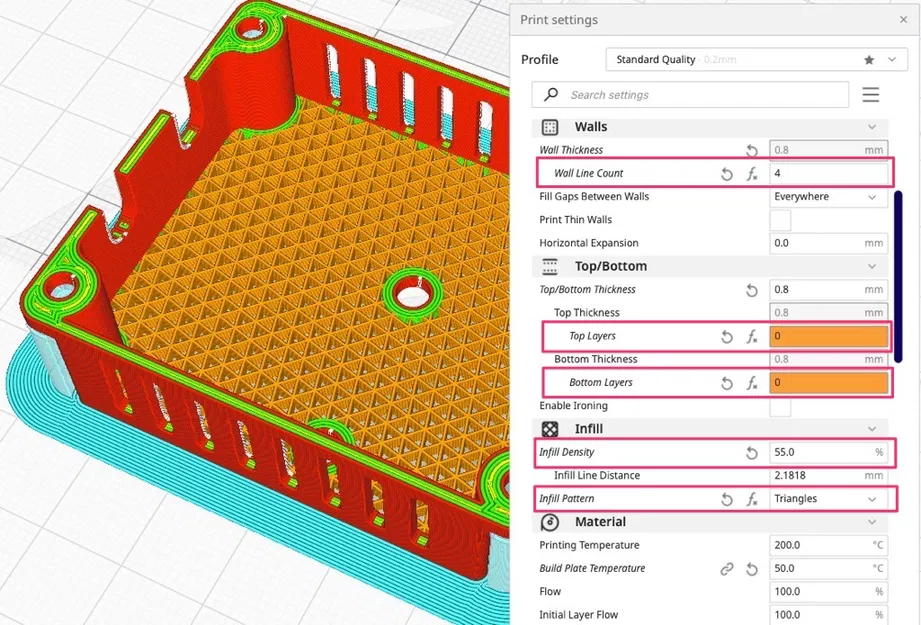Image resolution: width=921 pixels, height=625 pixels.
Task: Reset the Wall Thickness value
Action: point(751,150)
